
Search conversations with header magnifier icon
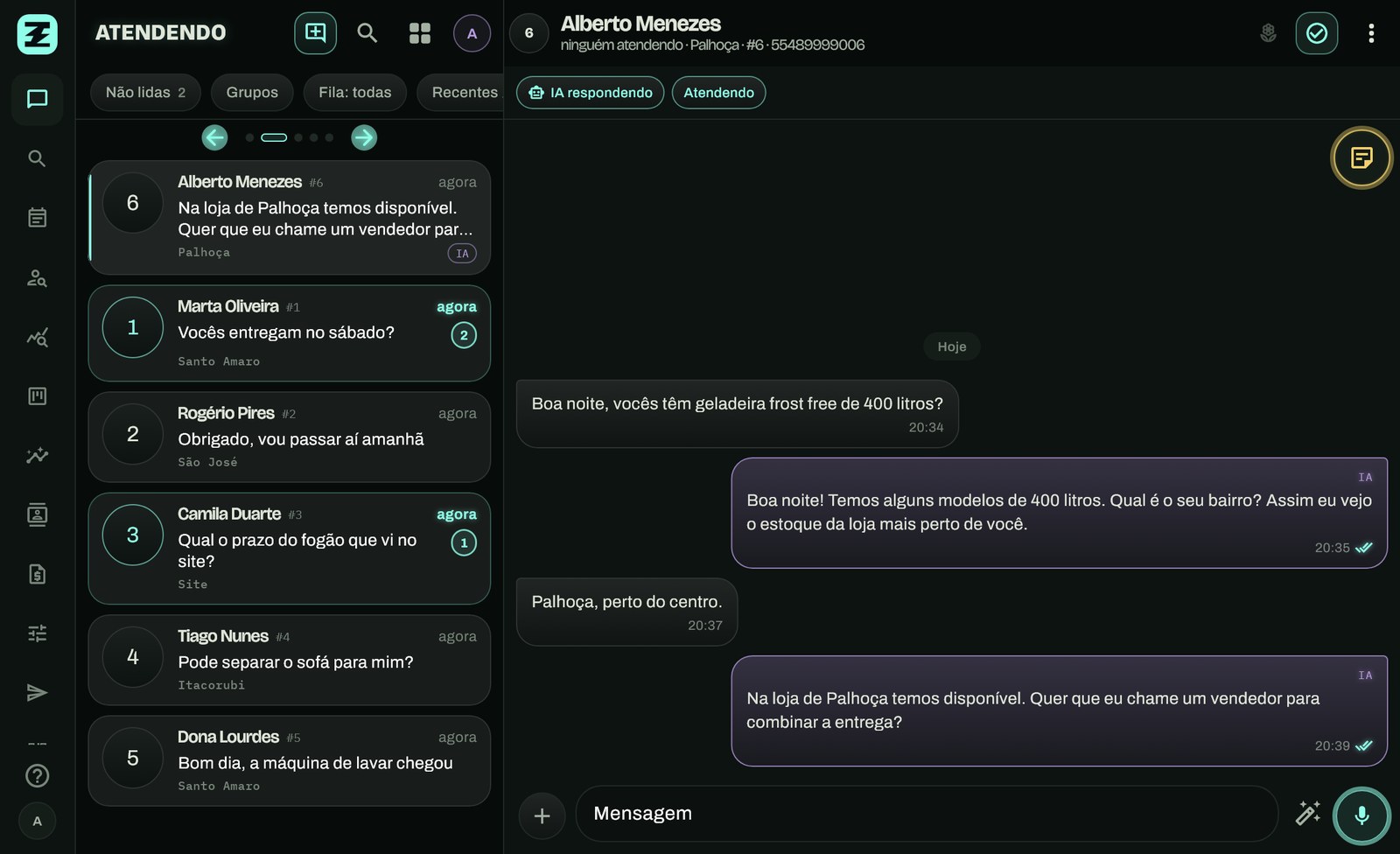(x=367, y=33)
